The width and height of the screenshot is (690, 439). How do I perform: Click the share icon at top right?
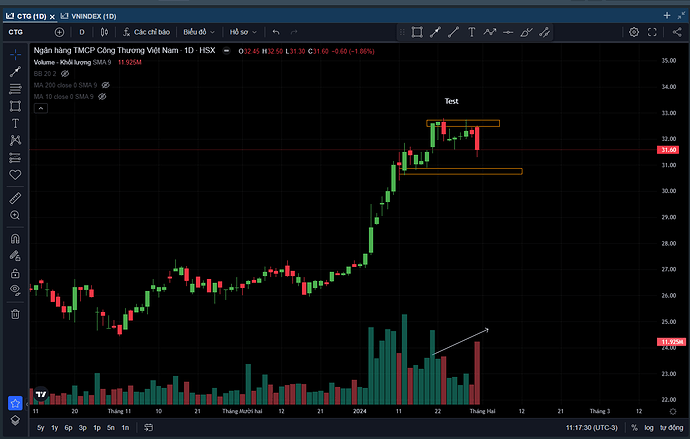point(677,32)
